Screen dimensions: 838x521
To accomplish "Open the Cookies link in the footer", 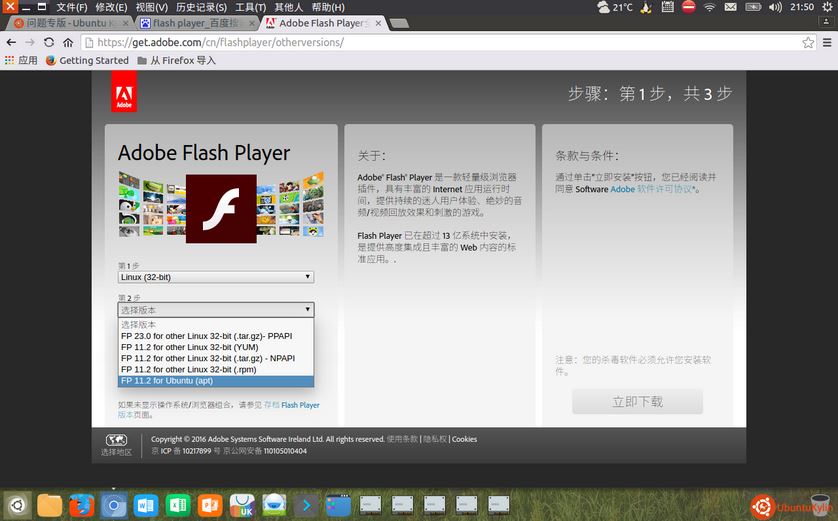I will coord(464,439).
